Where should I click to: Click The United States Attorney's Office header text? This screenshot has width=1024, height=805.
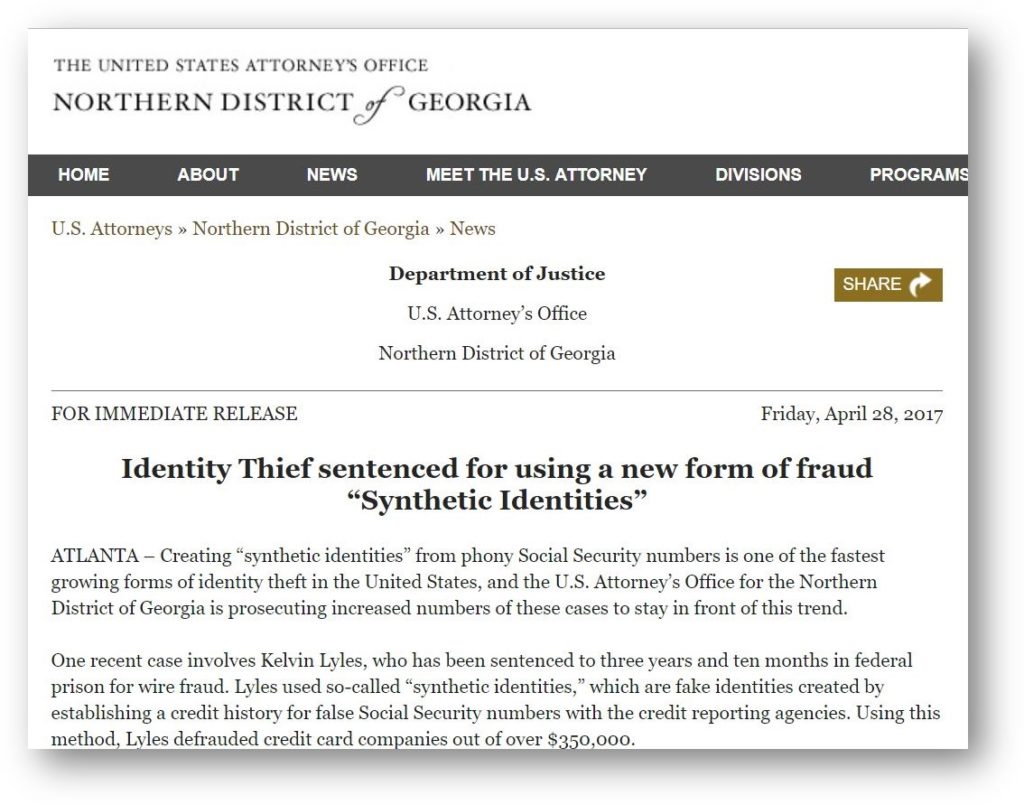point(241,65)
